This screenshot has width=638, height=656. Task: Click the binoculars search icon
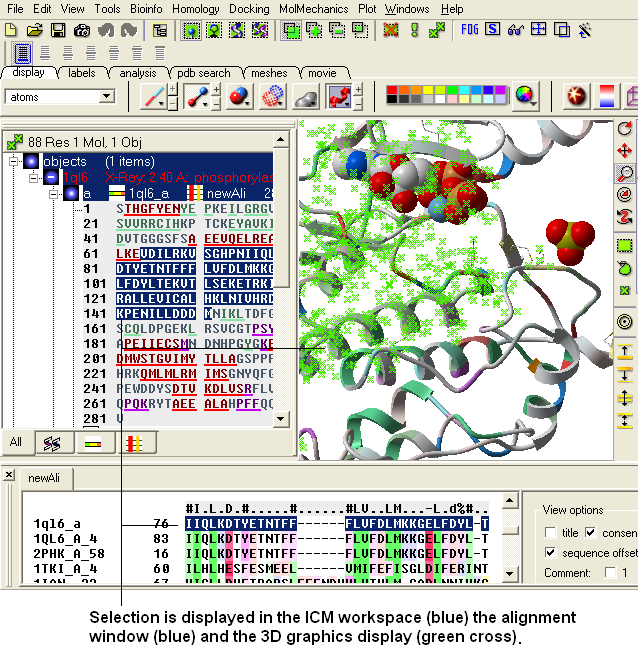pyautogui.click(x=516, y=30)
